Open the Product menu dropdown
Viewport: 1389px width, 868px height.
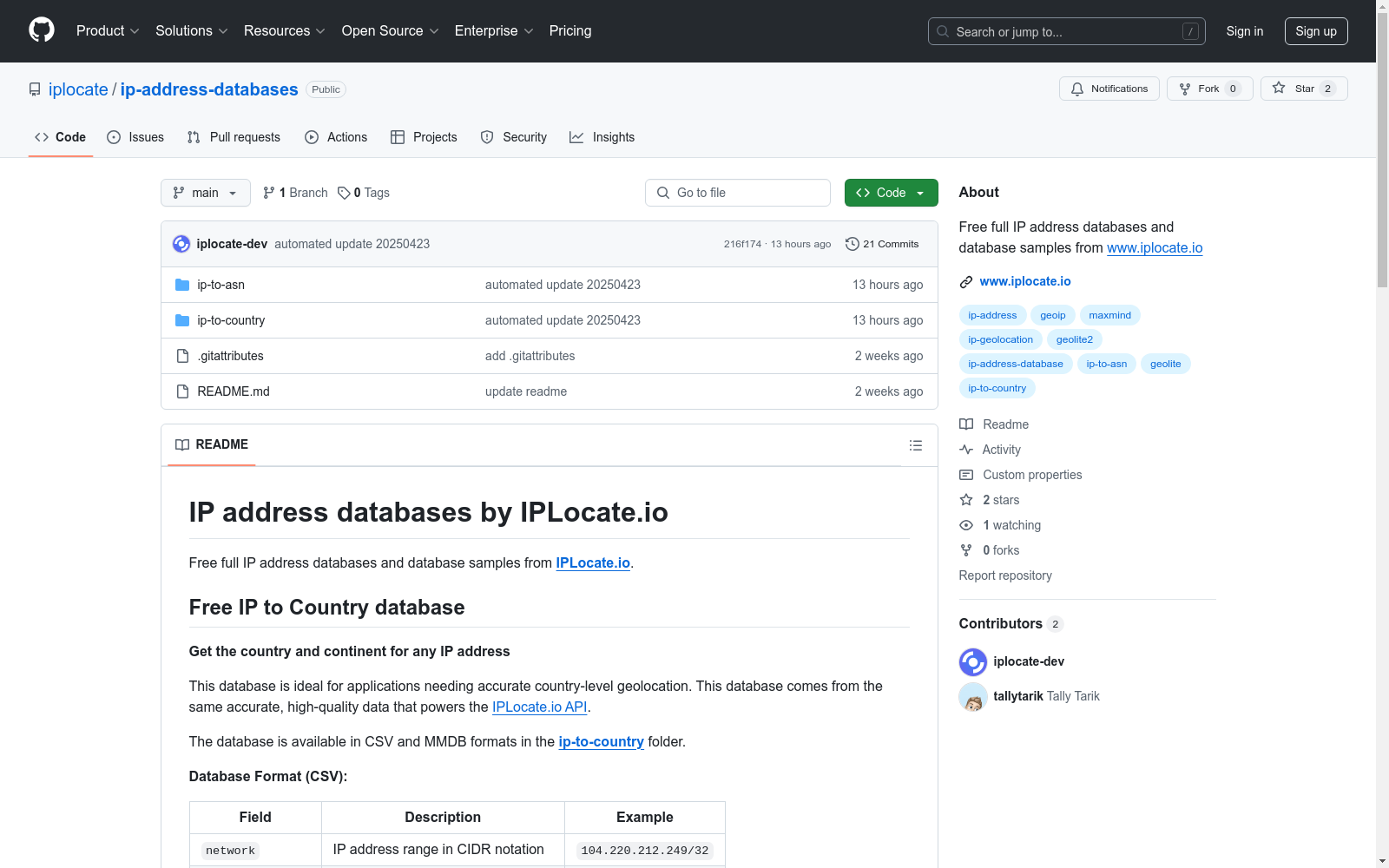[x=108, y=31]
